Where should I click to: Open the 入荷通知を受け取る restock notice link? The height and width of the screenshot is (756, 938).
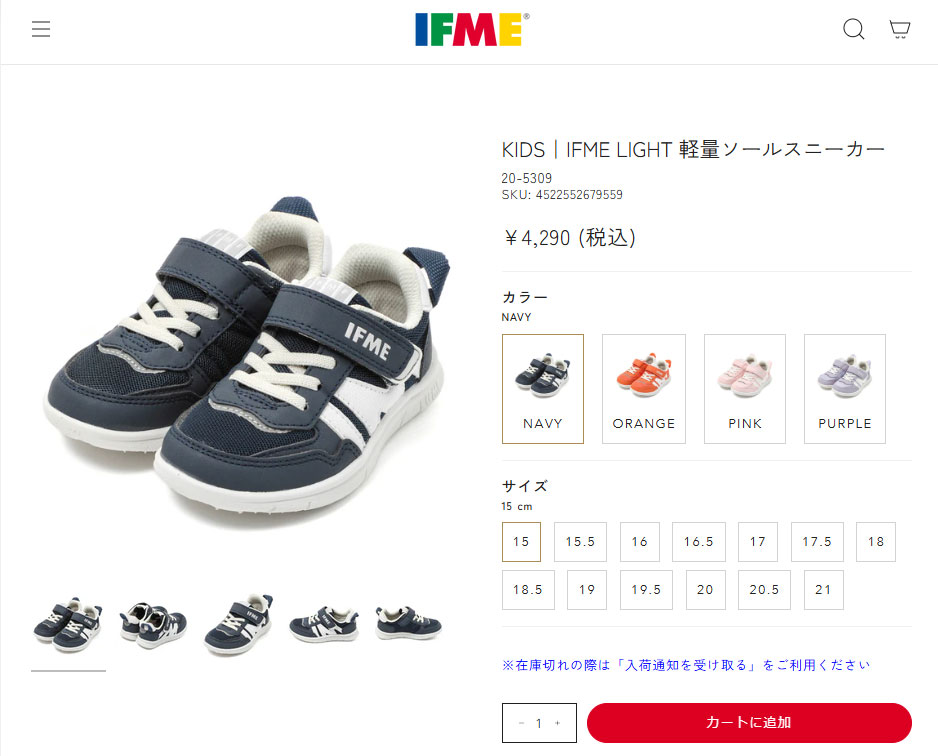[686, 665]
